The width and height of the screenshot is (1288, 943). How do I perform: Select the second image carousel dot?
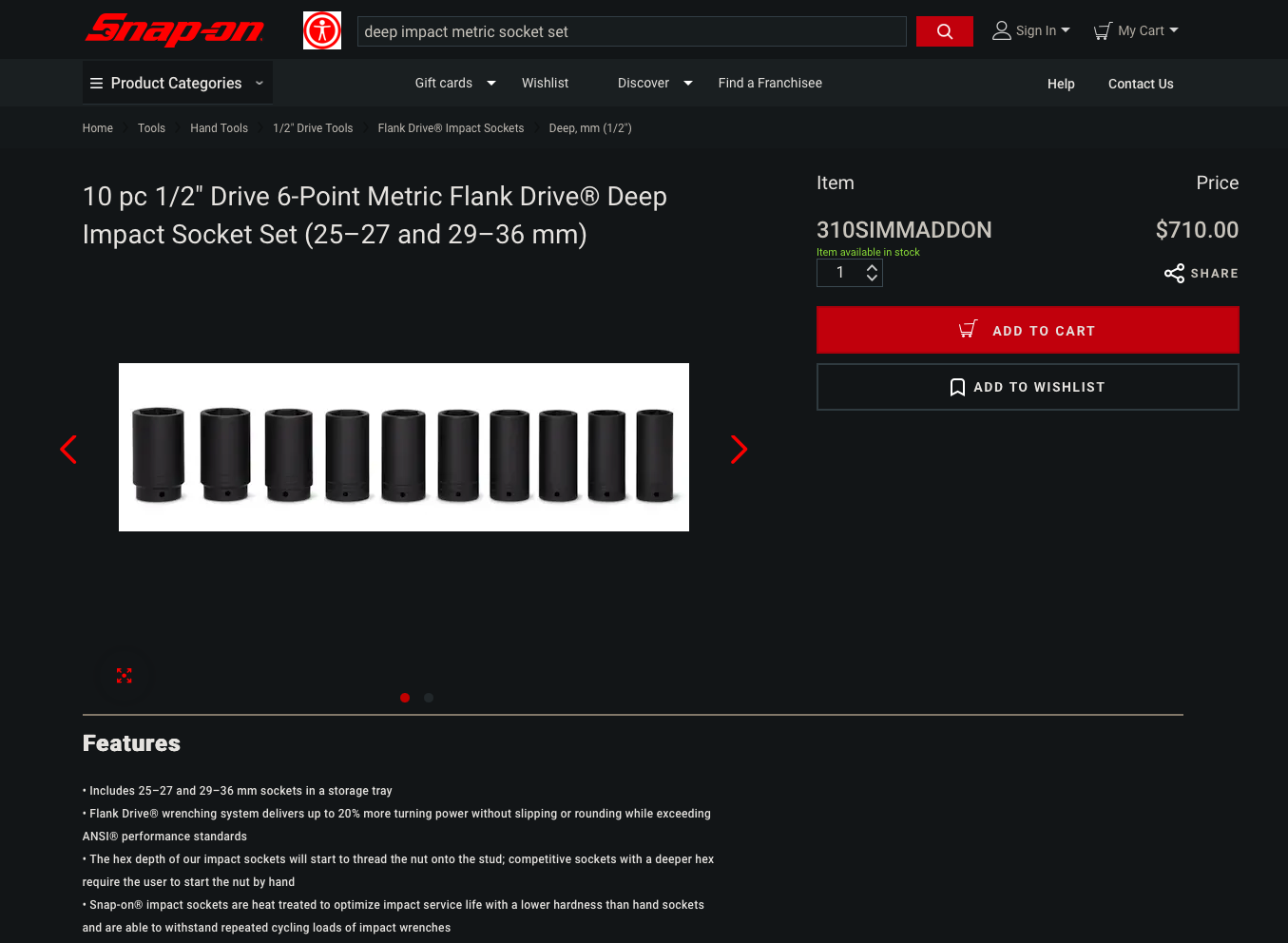[x=429, y=698]
